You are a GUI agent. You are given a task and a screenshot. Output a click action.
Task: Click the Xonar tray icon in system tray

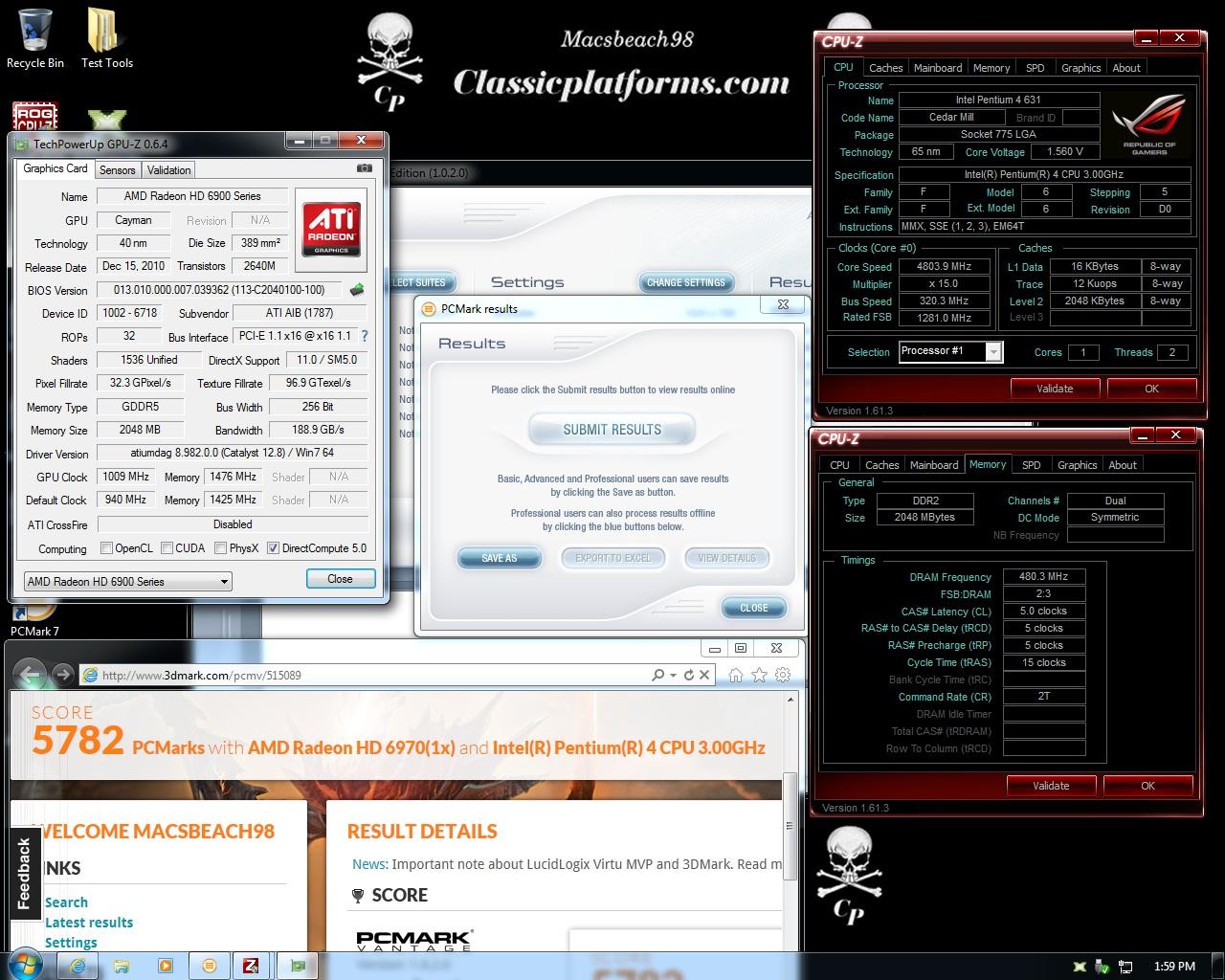(1080, 967)
